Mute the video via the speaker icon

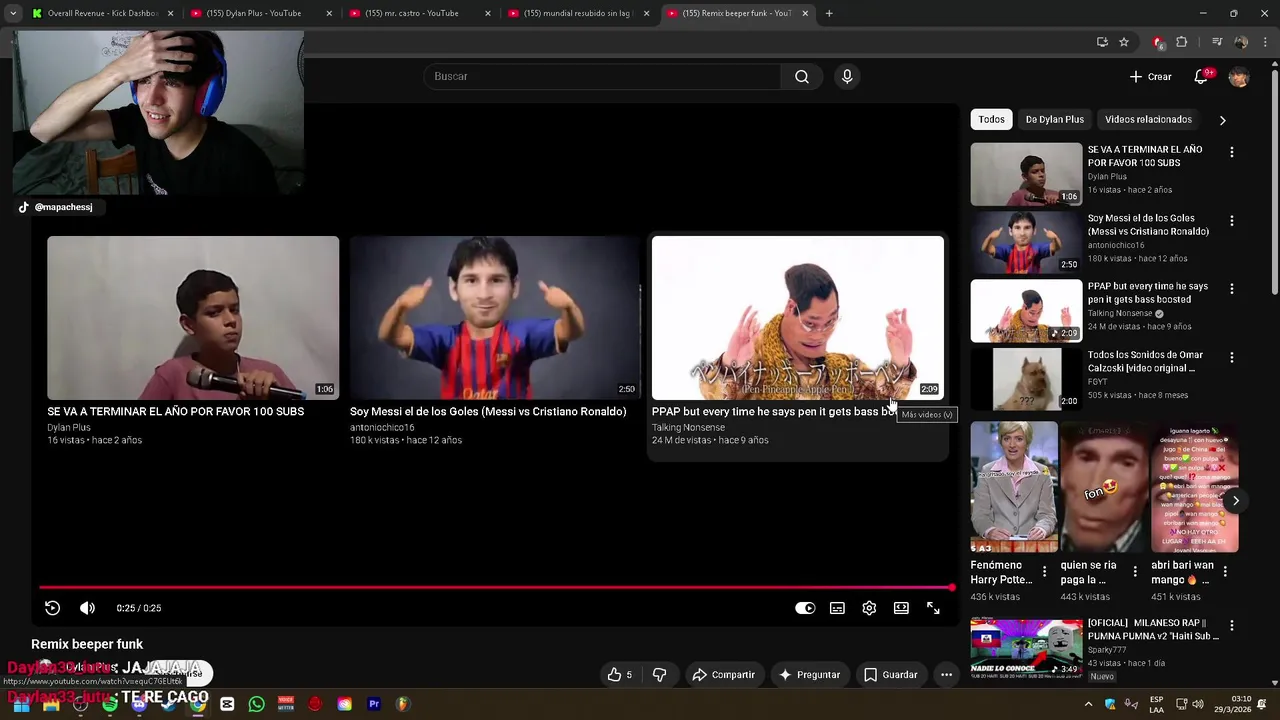pos(87,608)
